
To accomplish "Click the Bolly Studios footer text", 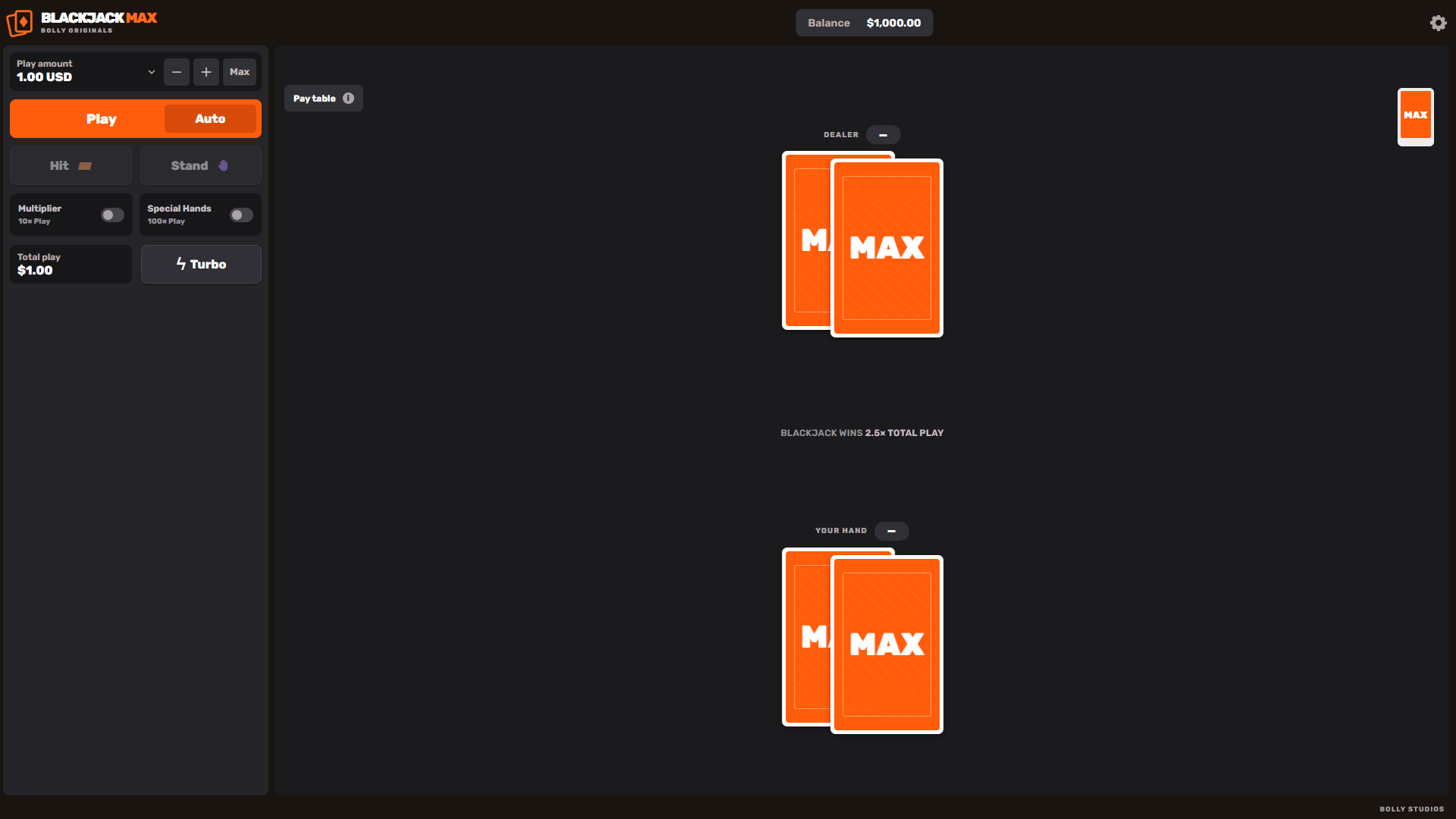I will (1411, 809).
